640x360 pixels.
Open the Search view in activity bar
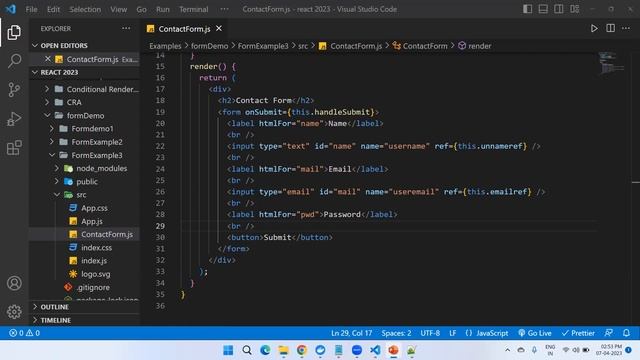[x=14, y=61]
